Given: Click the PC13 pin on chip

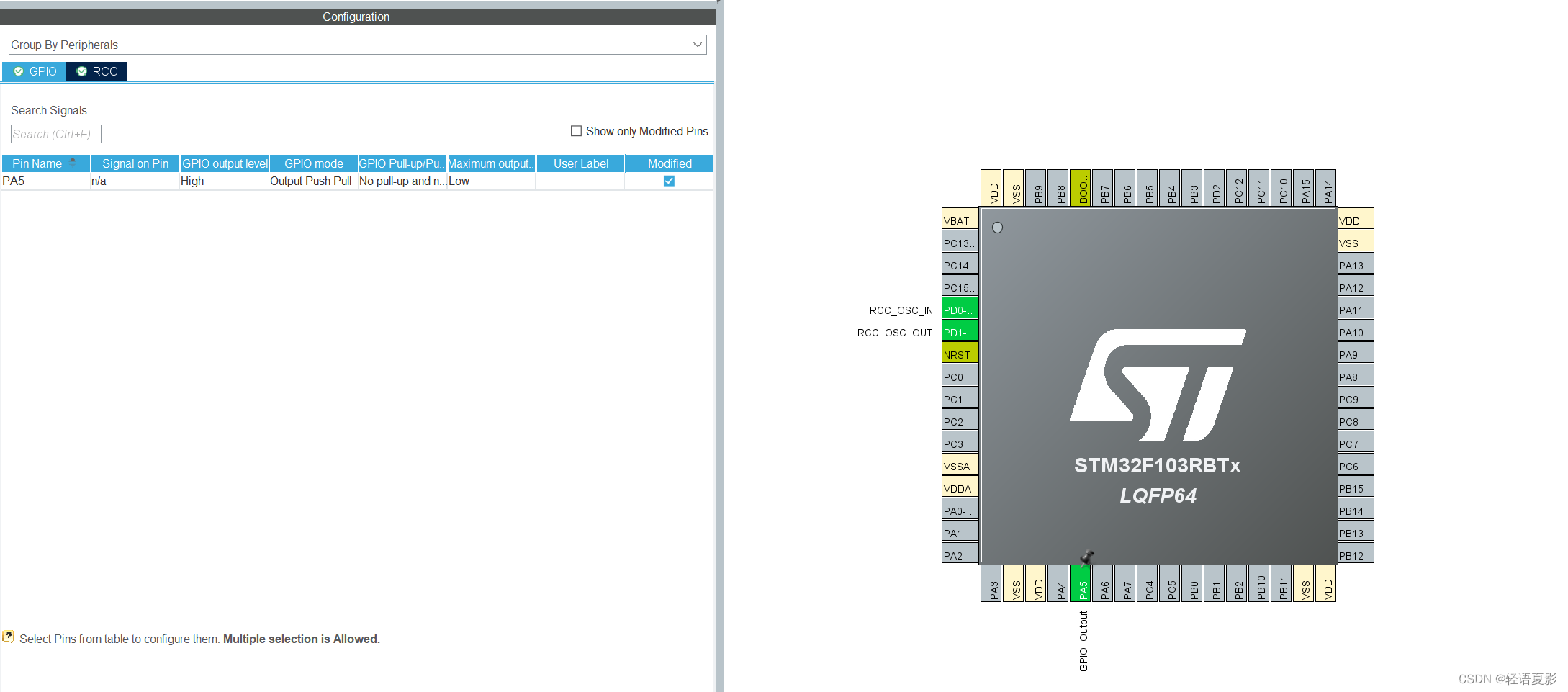Looking at the screenshot, I should click(x=960, y=242).
